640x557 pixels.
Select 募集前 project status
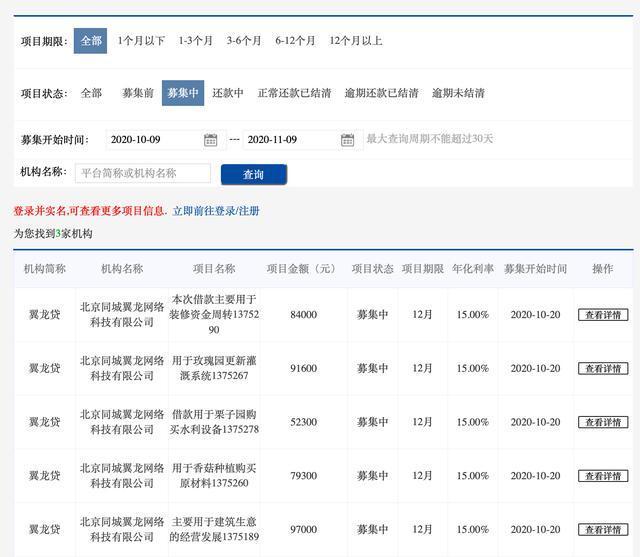[138, 93]
